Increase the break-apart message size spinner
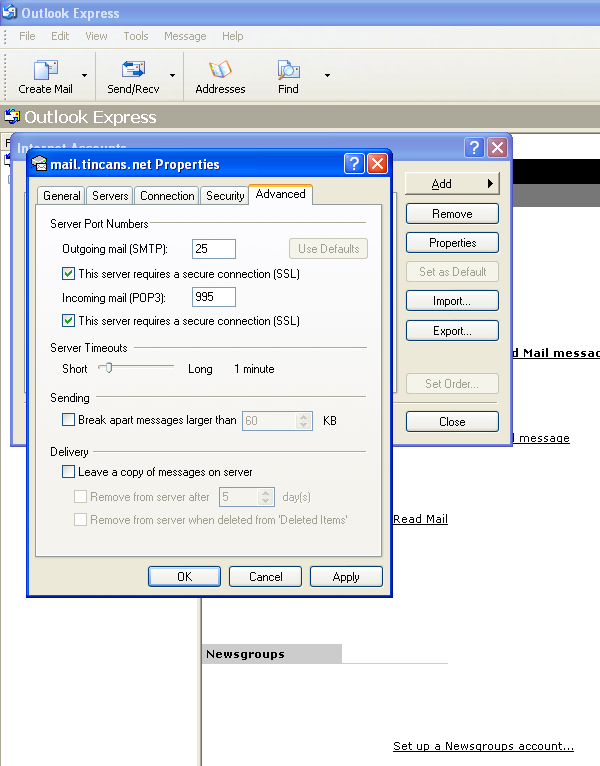Screen dimensions: 600x766 [303, 417]
